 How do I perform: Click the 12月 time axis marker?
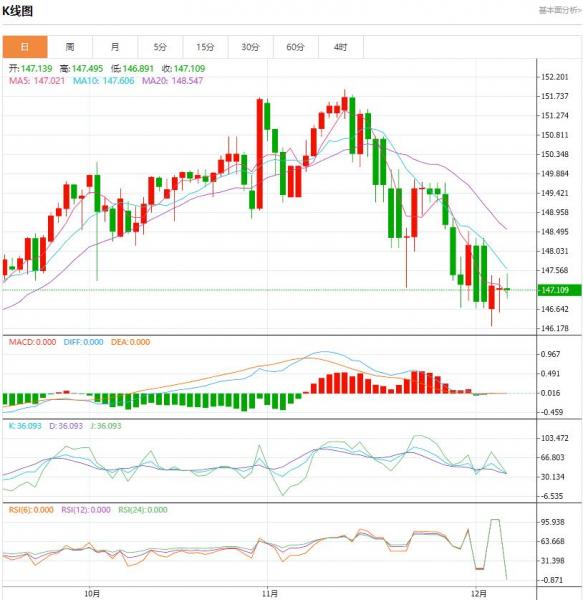[x=479, y=593]
